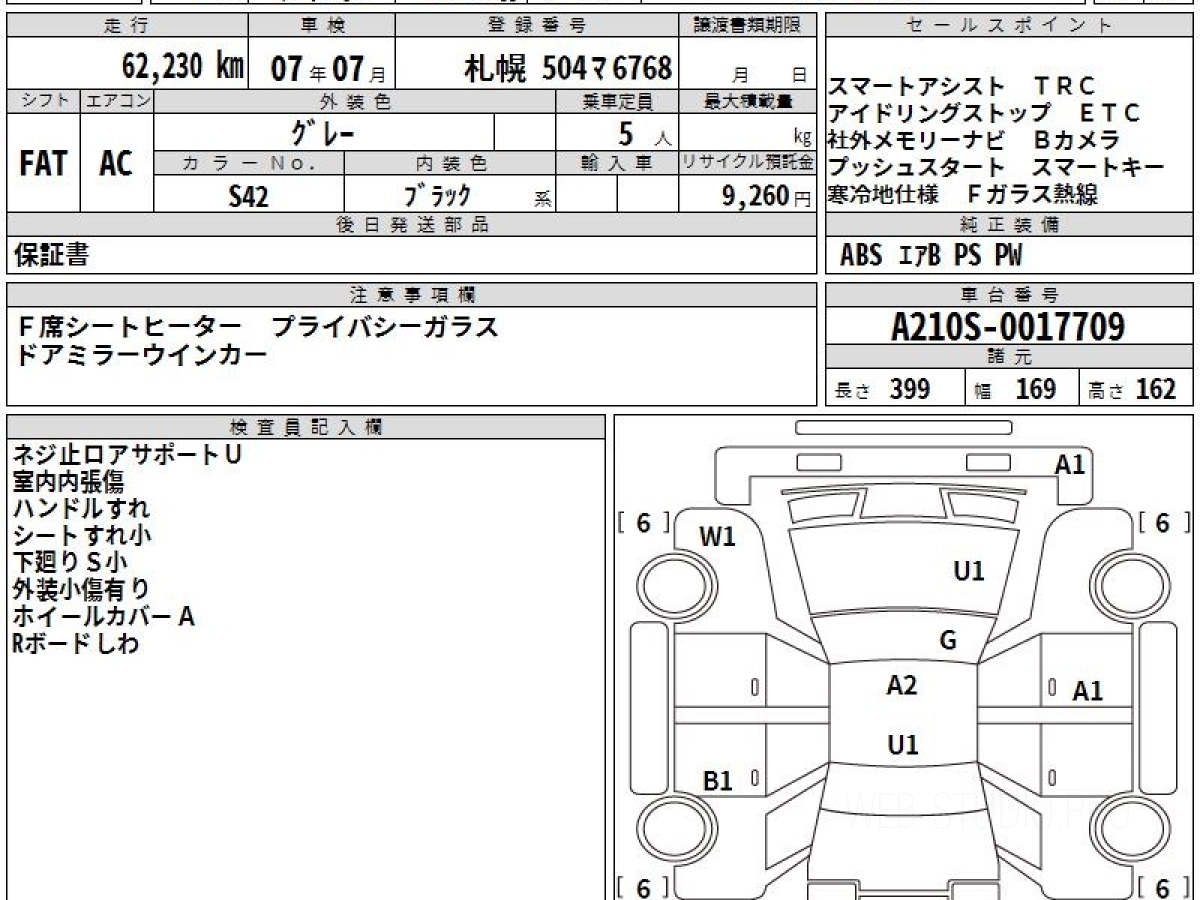Click the G mark on car diagram
The image size is (1200, 900).
949,641
